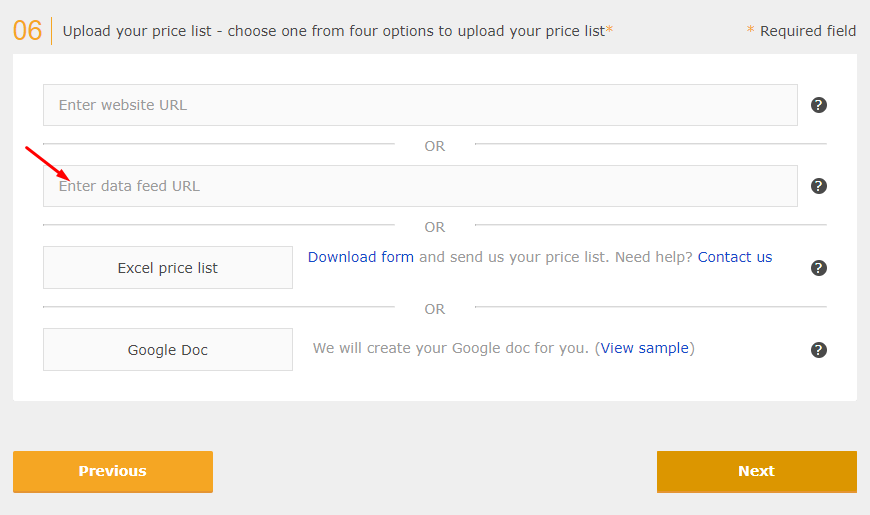The height and width of the screenshot is (515, 870).
Task: Choose the Excel price list button
Action: (168, 267)
